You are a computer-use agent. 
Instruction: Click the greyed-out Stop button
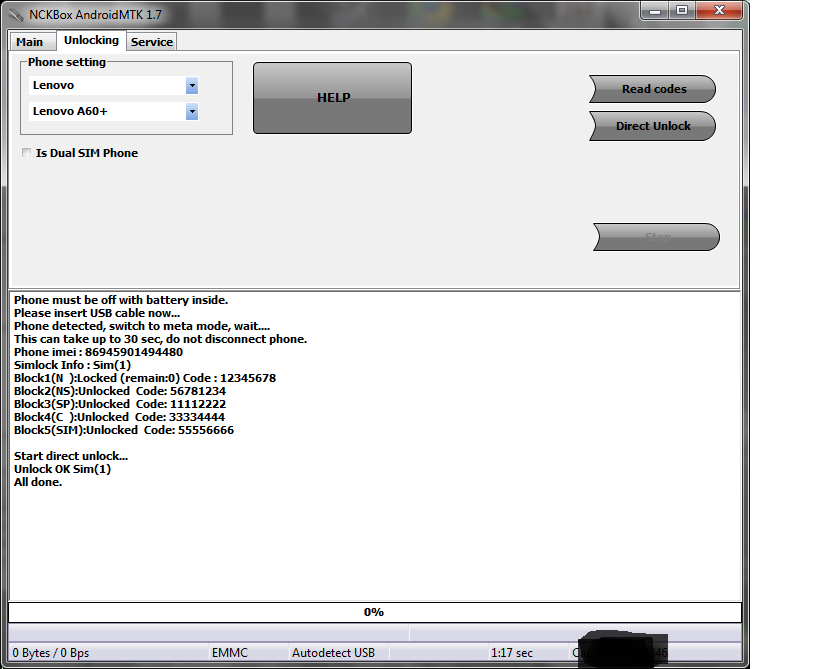point(656,237)
